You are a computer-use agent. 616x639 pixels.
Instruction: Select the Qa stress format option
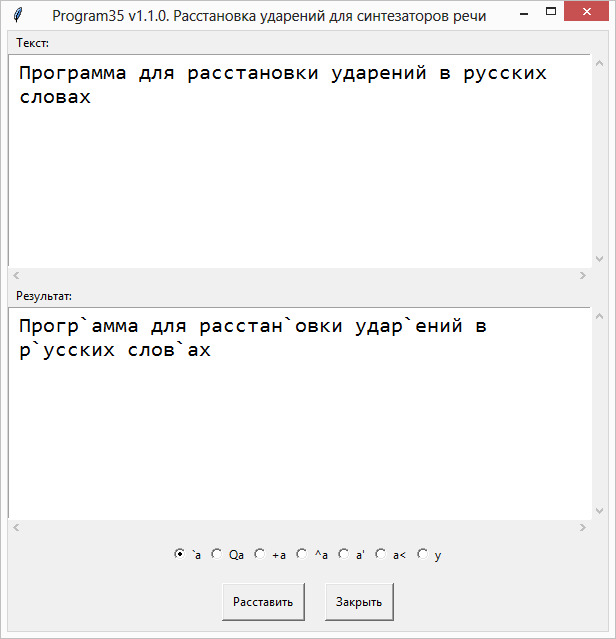(x=217, y=554)
